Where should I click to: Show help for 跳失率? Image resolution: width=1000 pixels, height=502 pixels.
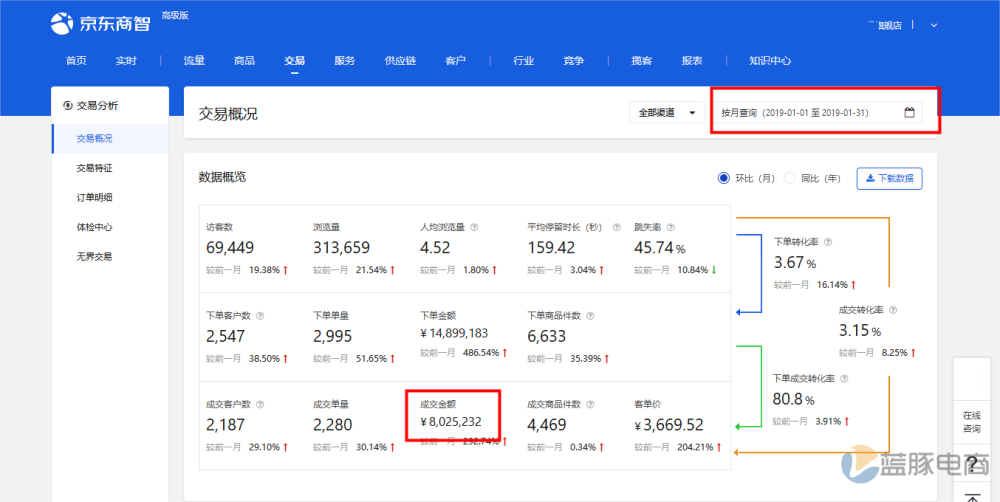(x=671, y=227)
